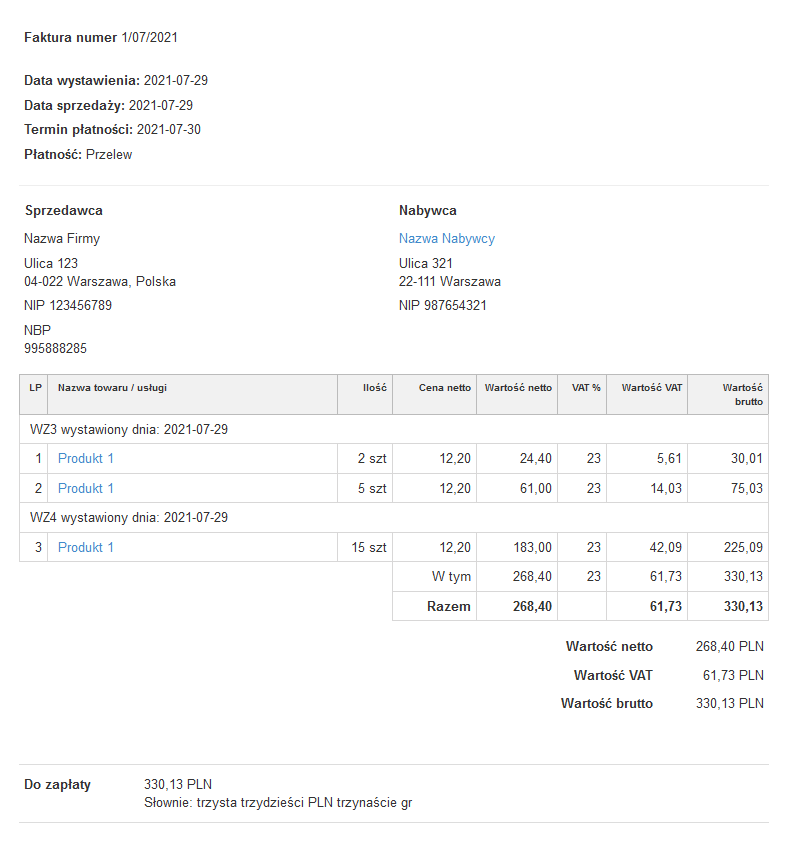Click VAT value 14,03
The width and height of the screenshot is (793, 863).
point(666,488)
